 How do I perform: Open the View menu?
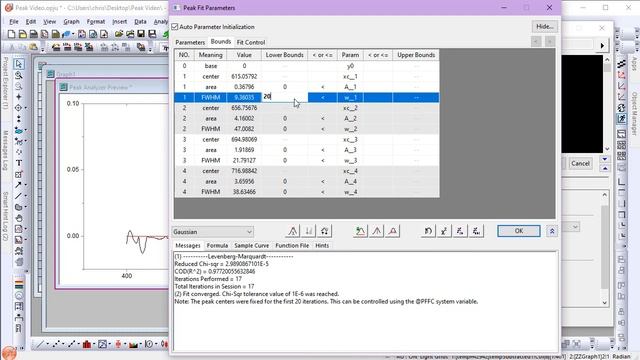point(49,22)
